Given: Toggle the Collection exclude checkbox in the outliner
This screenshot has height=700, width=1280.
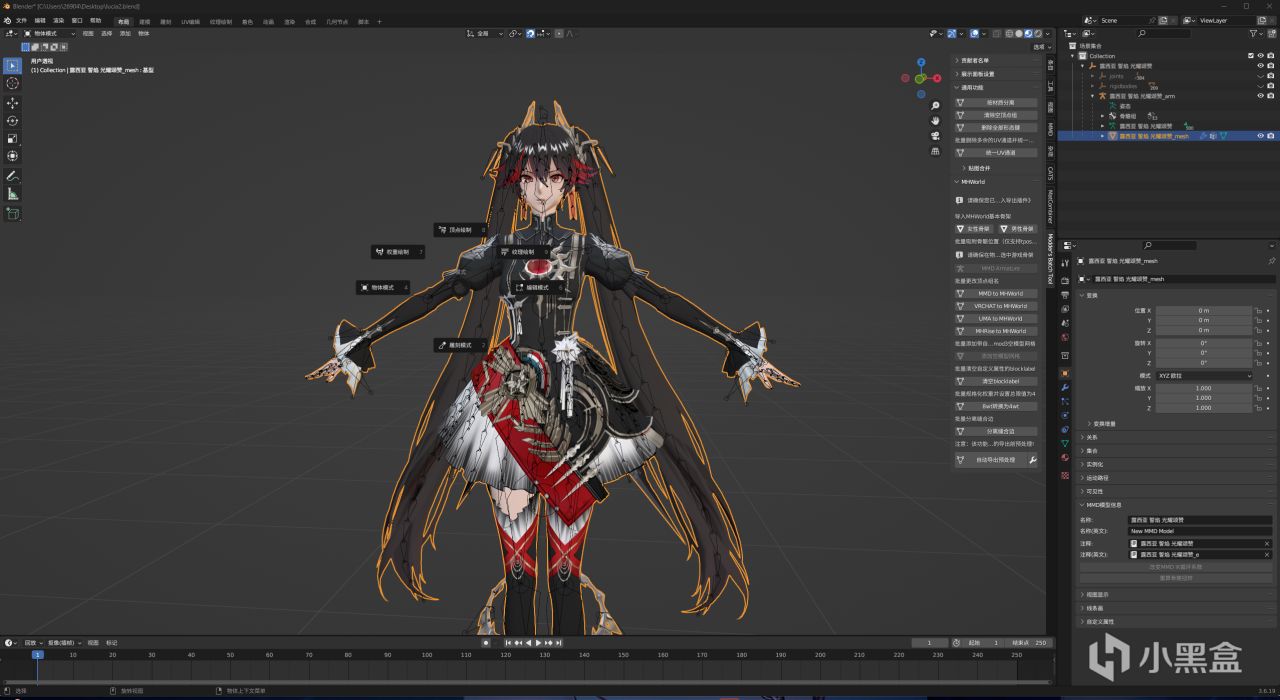Looking at the screenshot, I should pyautogui.click(x=1250, y=56).
